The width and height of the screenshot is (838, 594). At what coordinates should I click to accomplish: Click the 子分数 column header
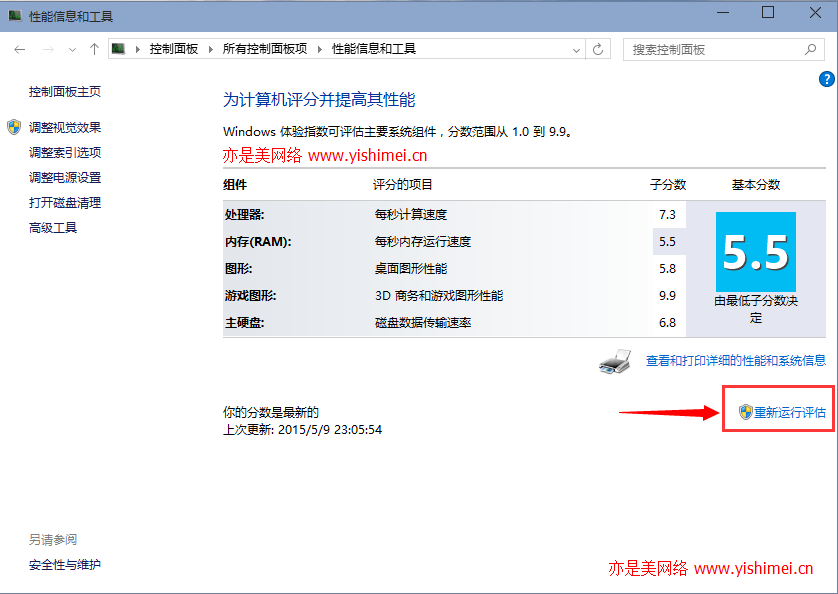pos(668,185)
